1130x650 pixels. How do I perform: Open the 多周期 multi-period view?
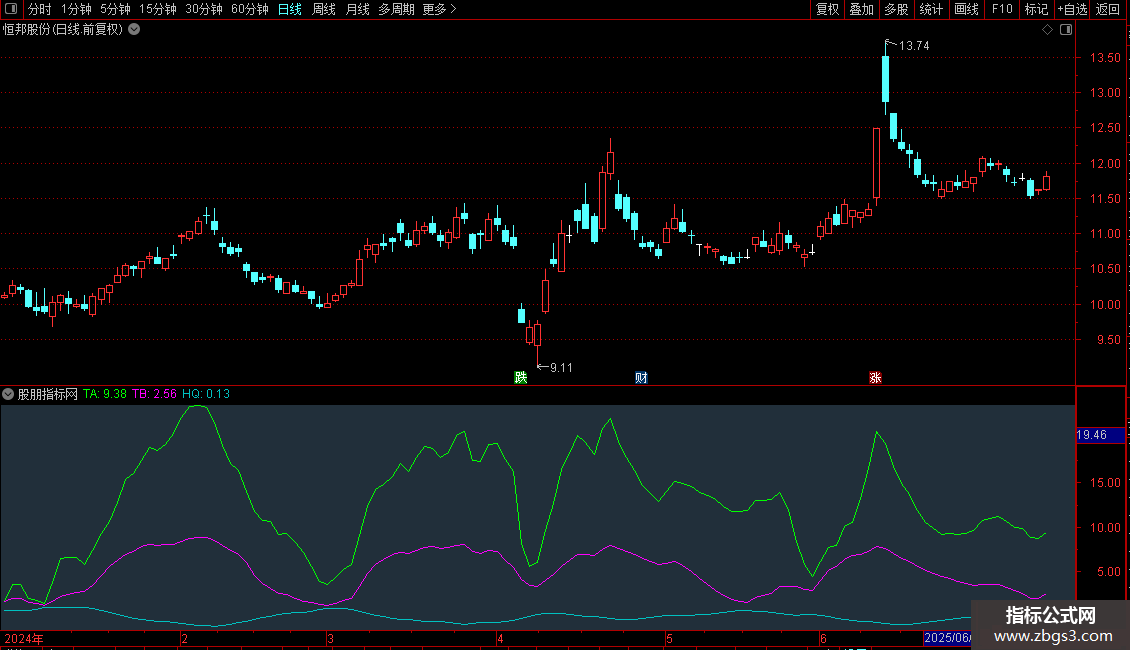[396, 9]
